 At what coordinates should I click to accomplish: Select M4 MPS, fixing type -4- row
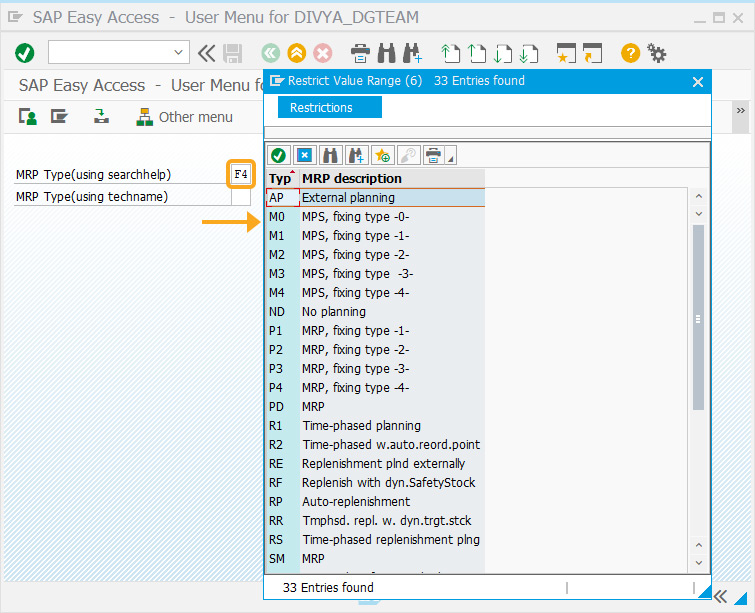pyautogui.click(x=376, y=292)
